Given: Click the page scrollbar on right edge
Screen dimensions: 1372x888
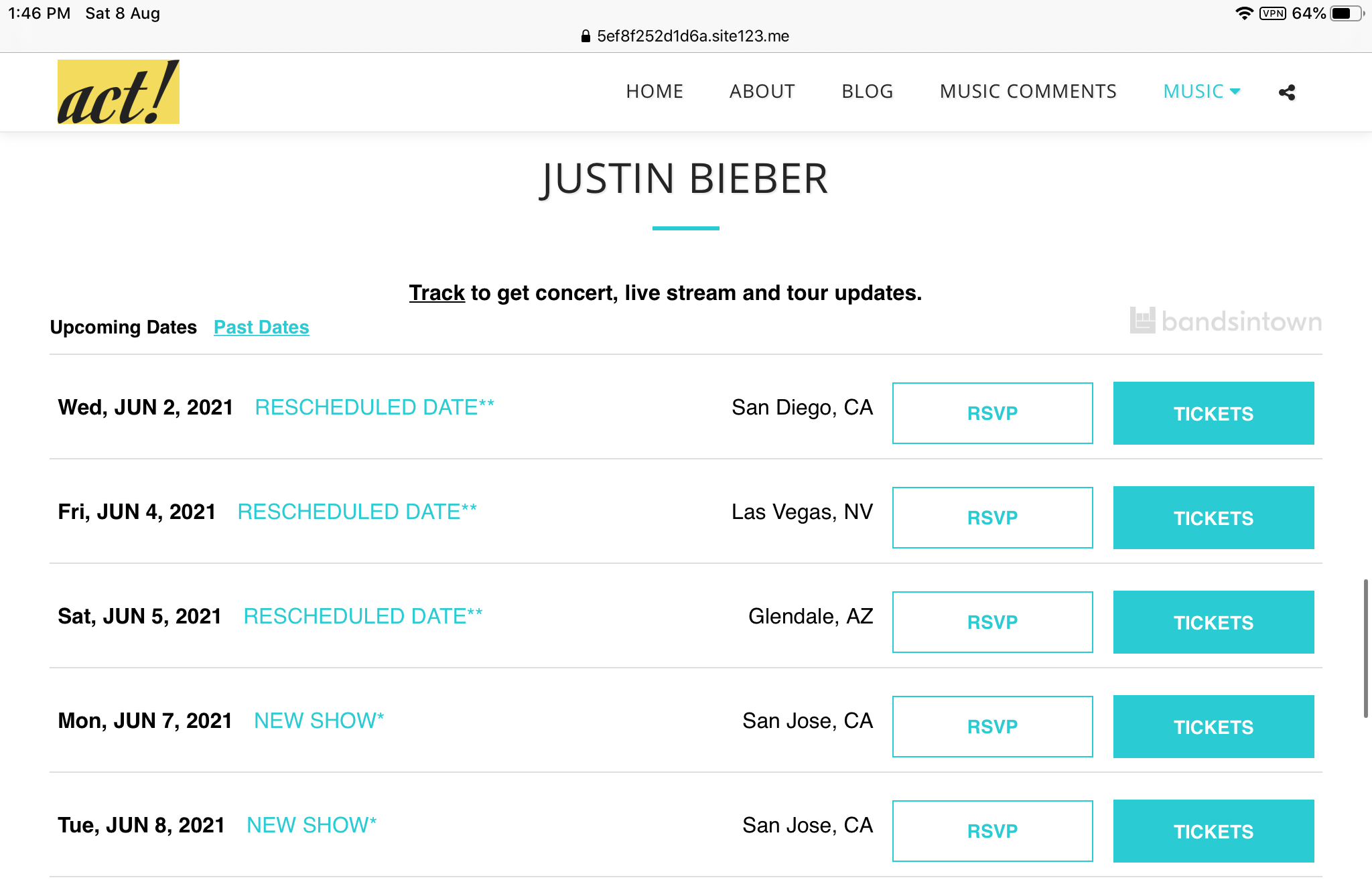Looking at the screenshot, I should point(1365,648).
